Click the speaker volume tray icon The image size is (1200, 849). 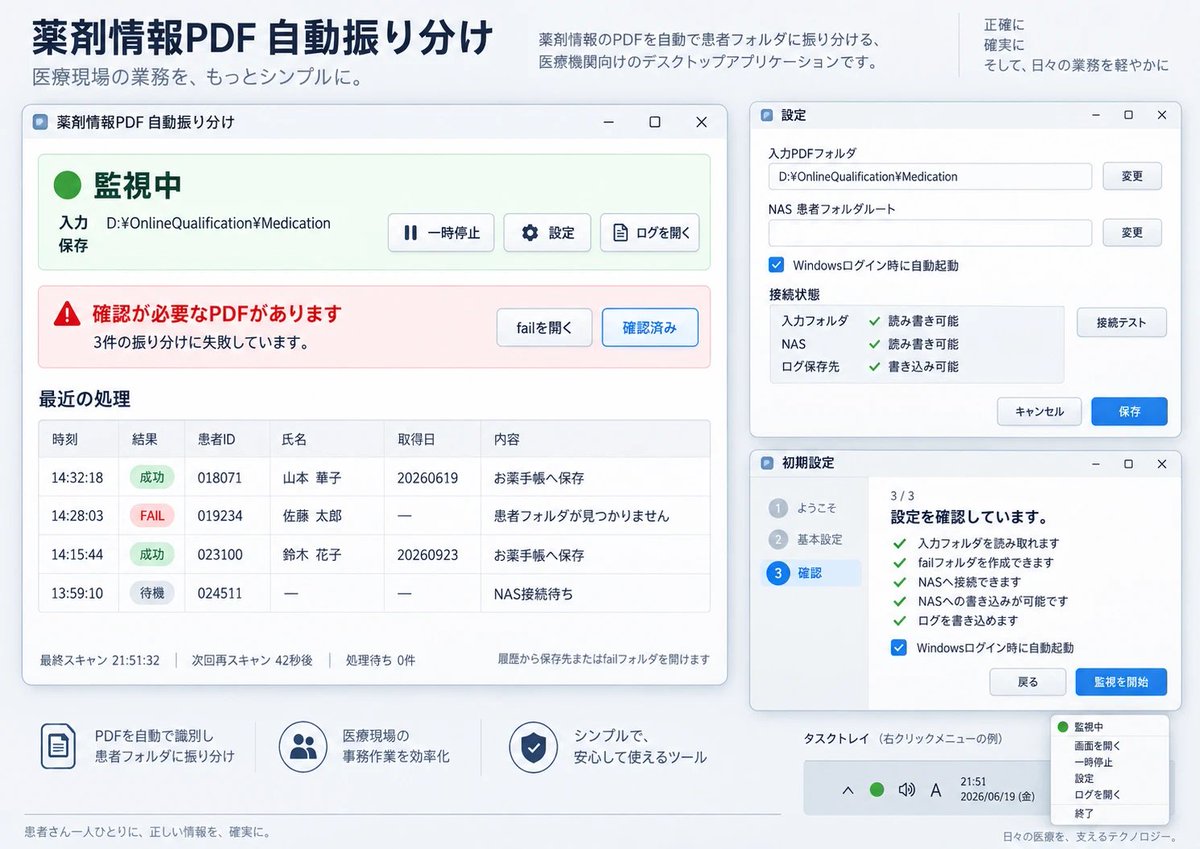[907, 790]
